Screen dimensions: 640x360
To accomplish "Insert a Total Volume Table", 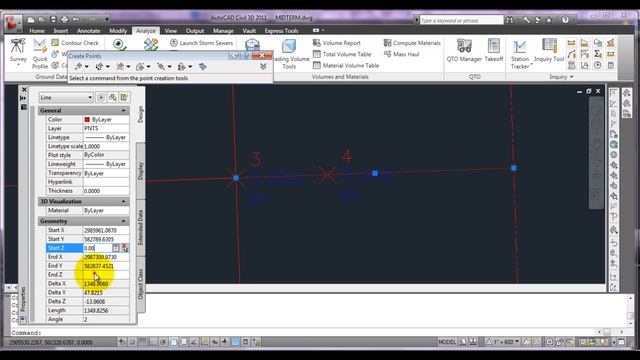I will coord(342,54).
